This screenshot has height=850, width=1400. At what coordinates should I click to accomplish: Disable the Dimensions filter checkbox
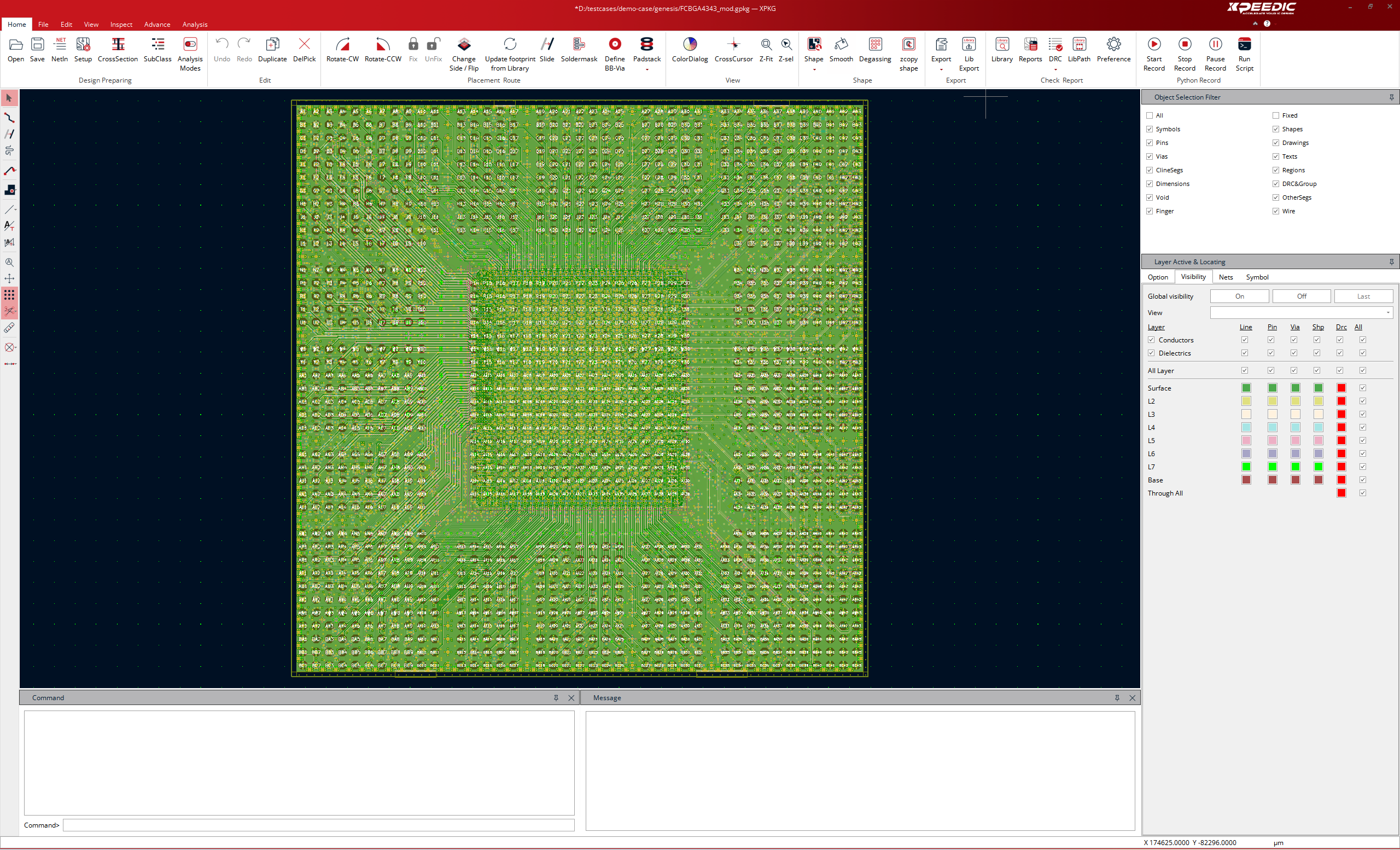pyautogui.click(x=1150, y=184)
